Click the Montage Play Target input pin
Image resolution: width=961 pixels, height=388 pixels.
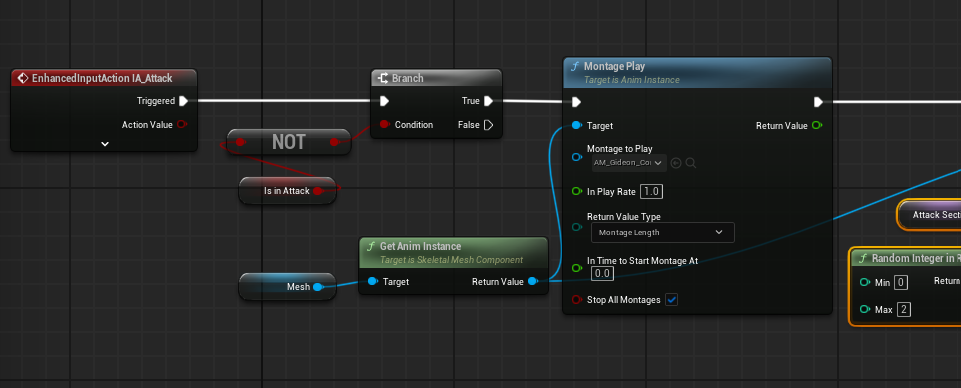click(x=576, y=126)
